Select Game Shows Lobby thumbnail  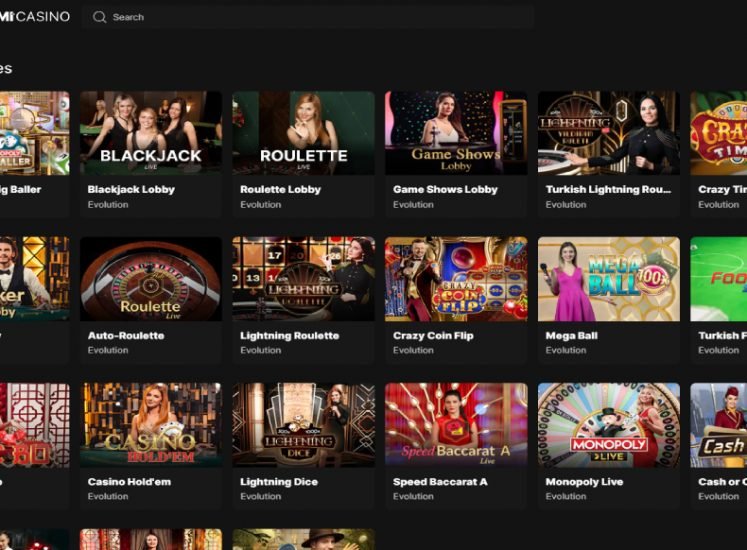pyautogui.click(x=456, y=133)
